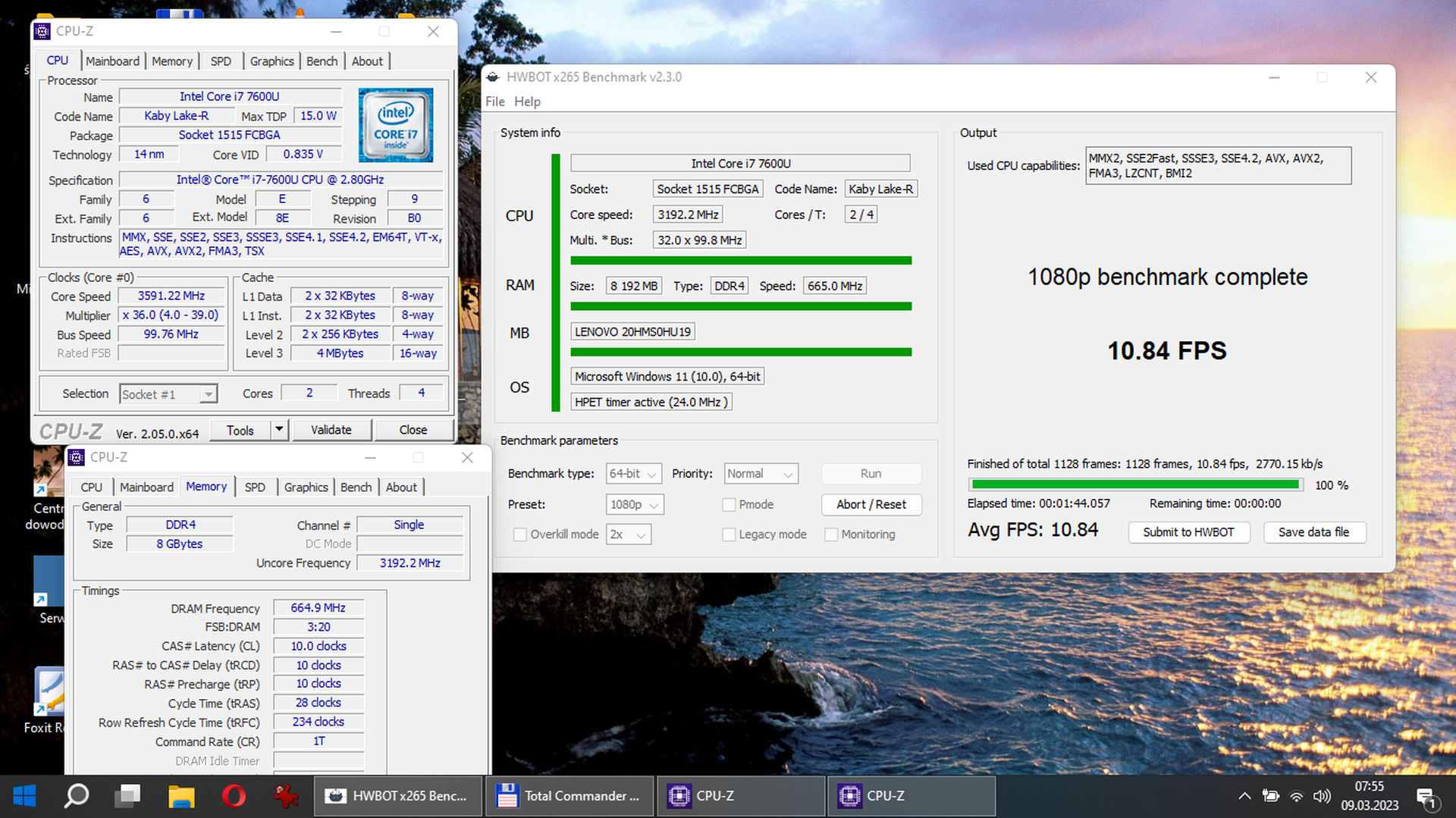Click the benchmark progress bar at 100%

point(1136,484)
